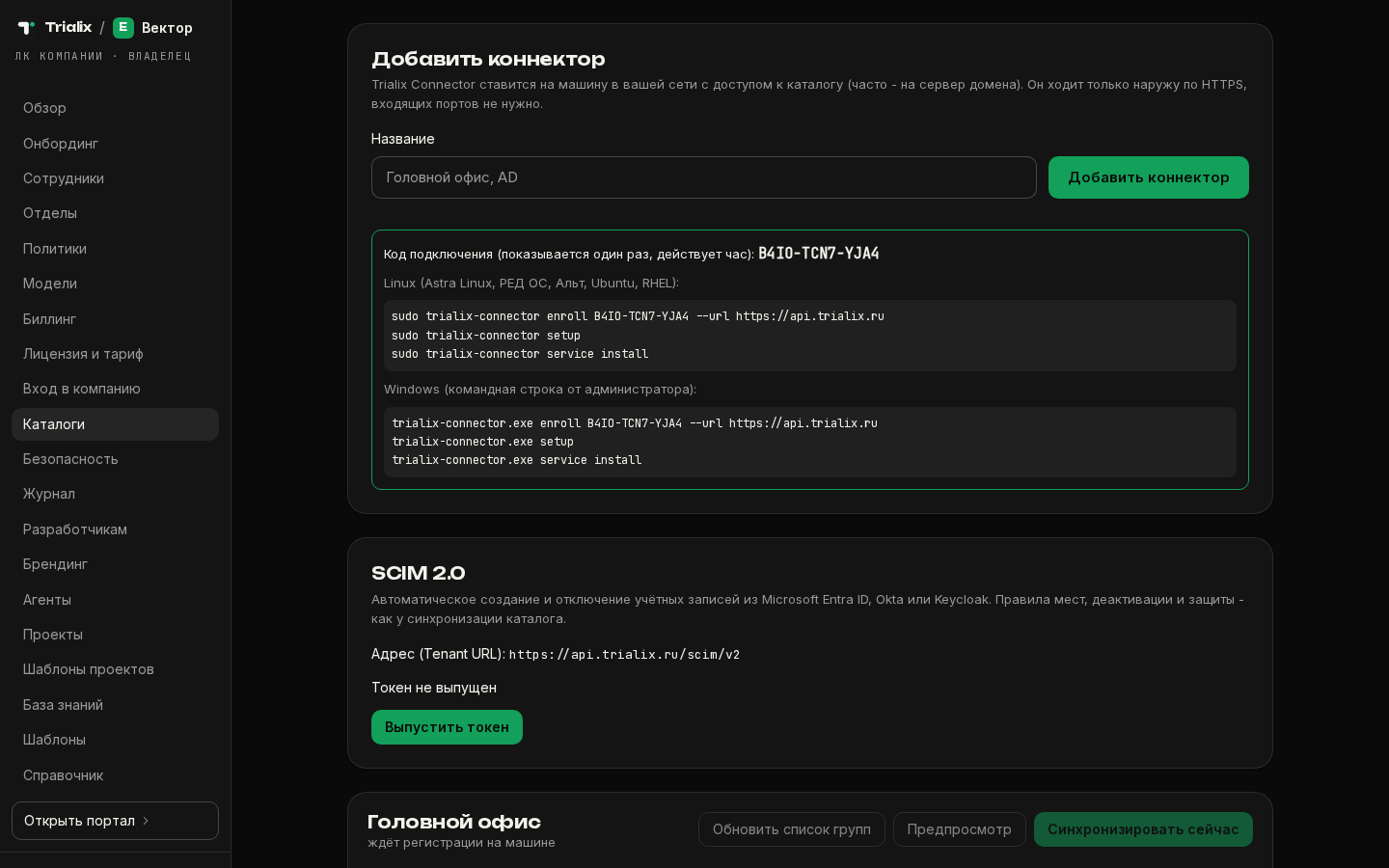Navigate to Отделы

[115, 213]
